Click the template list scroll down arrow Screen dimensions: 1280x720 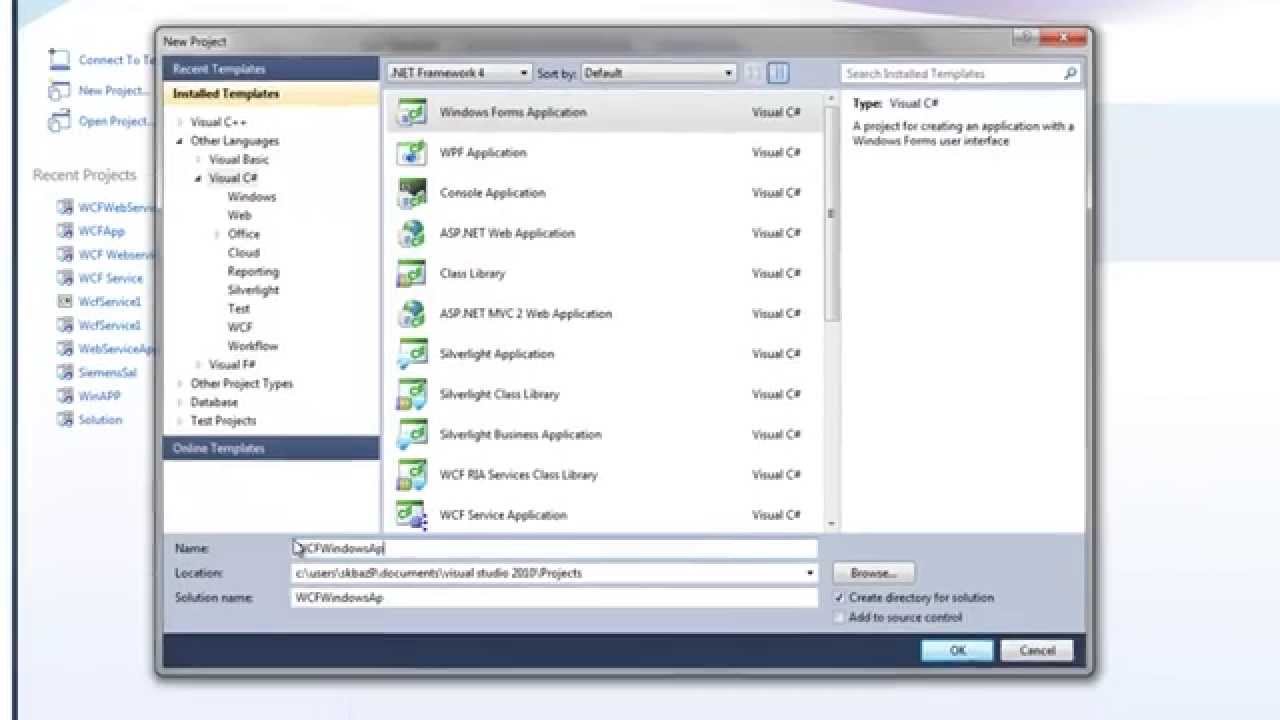point(832,523)
